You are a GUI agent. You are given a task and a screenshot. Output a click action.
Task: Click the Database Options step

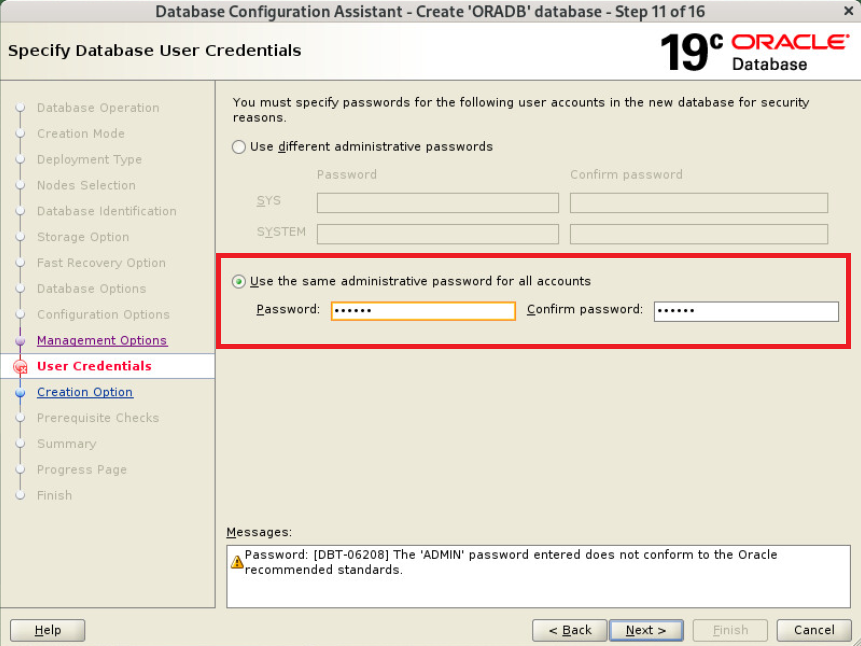click(91, 288)
